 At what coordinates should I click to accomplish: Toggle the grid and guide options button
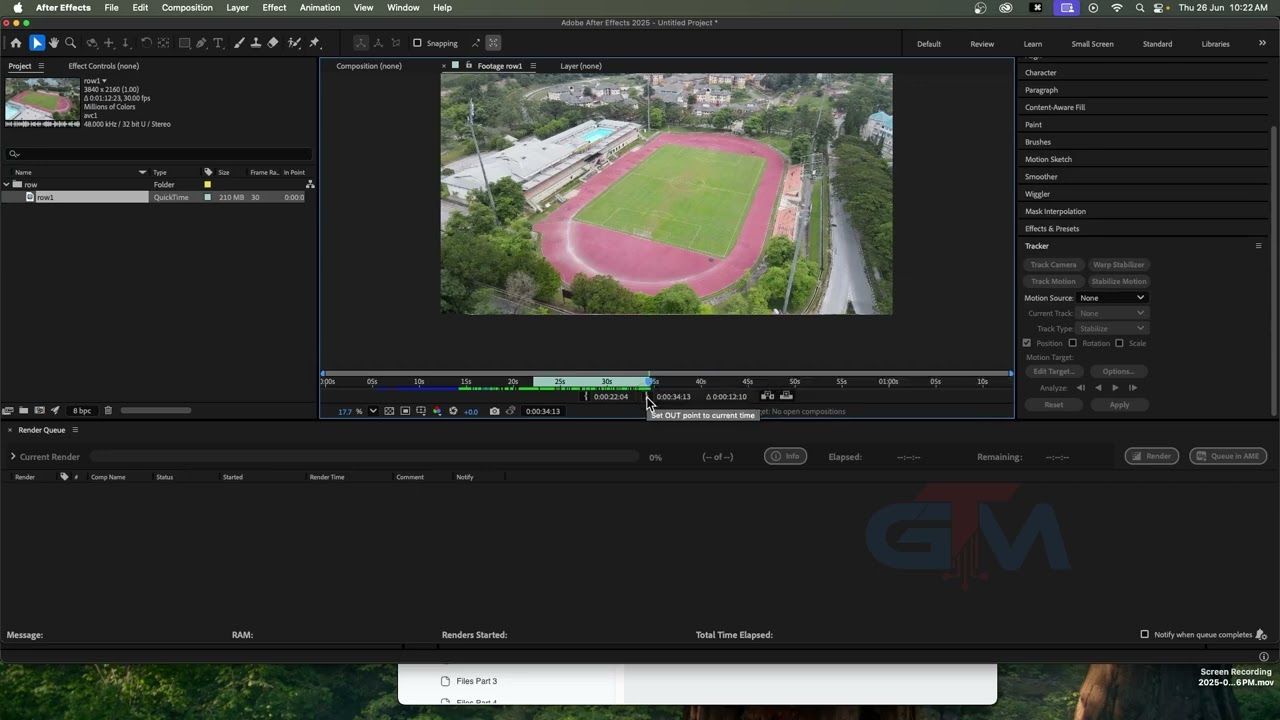[421, 411]
